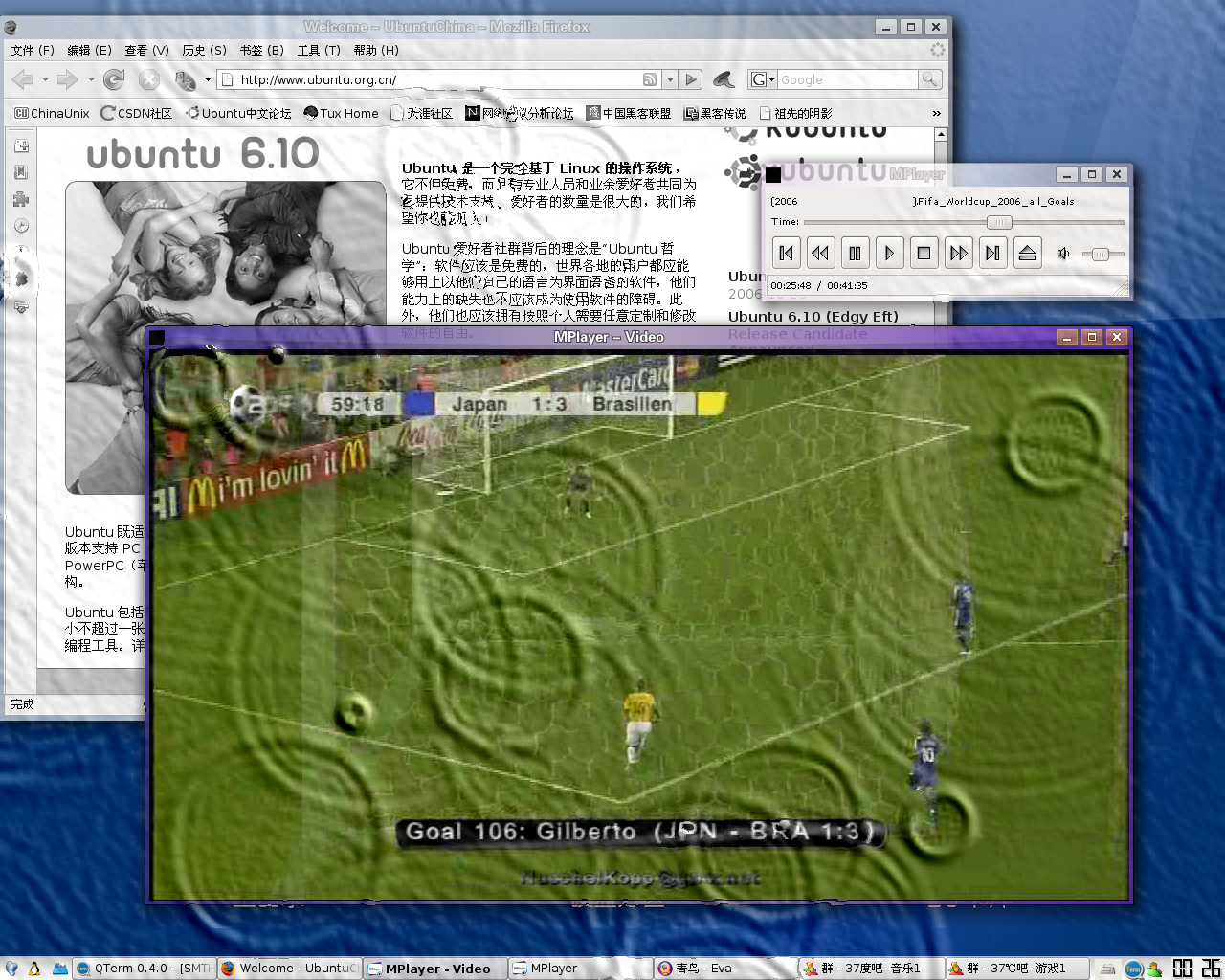Click the Eject button in MPlayer
Viewport: 1225px width, 980px height.
coord(1027,253)
